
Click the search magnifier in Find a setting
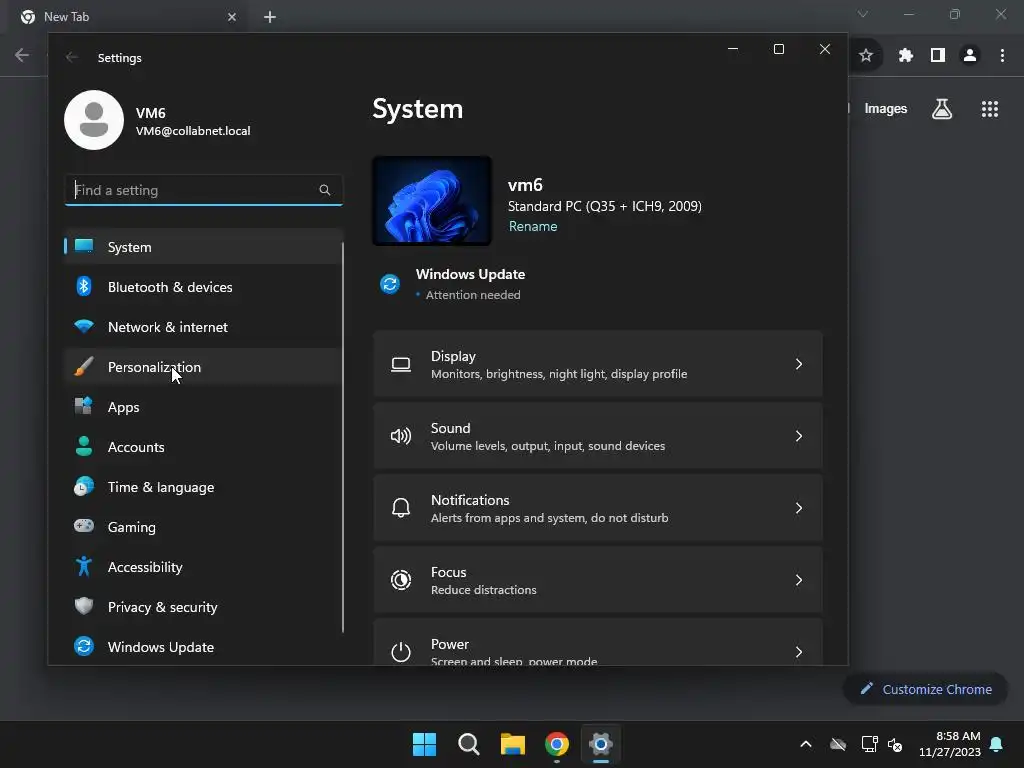[x=325, y=190]
